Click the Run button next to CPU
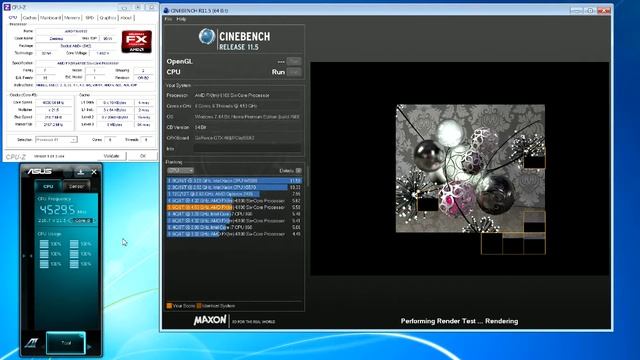 coord(294,72)
